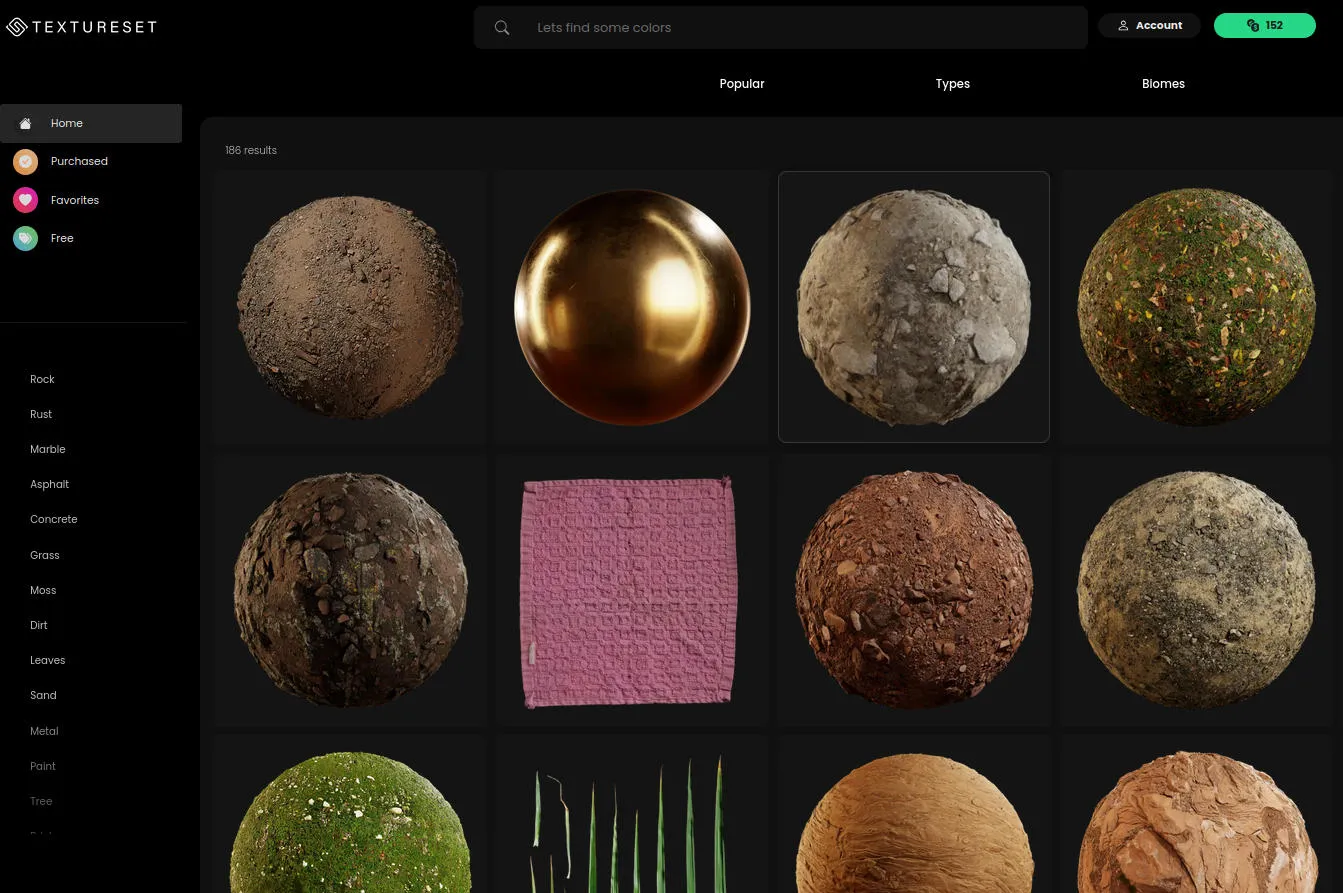This screenshot has height=893, width=1343.
Task: Open the beige sandy gravel sphere texture
Action: [1197, 590]
